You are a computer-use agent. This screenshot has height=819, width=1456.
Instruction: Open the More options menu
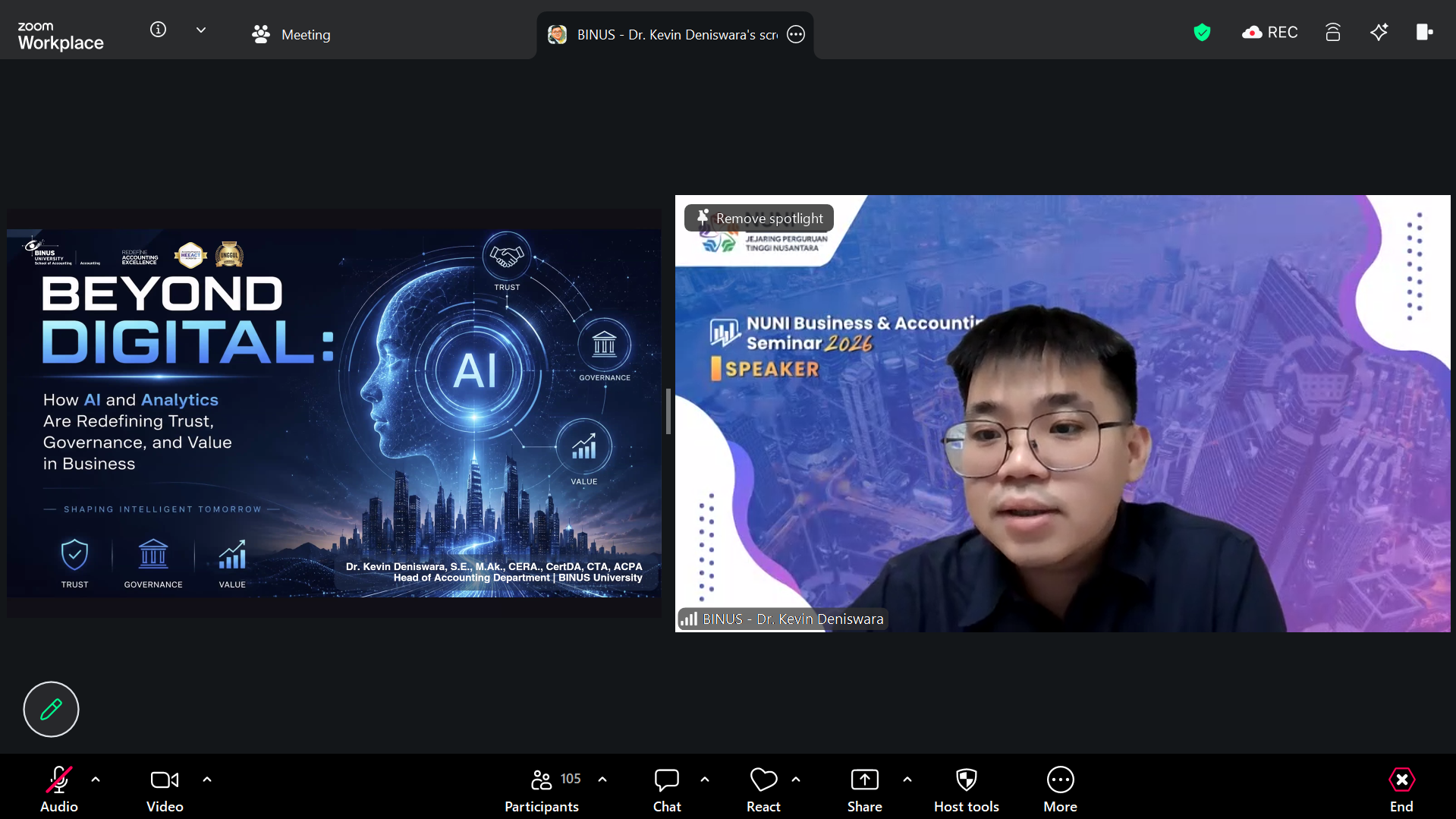1060,789
